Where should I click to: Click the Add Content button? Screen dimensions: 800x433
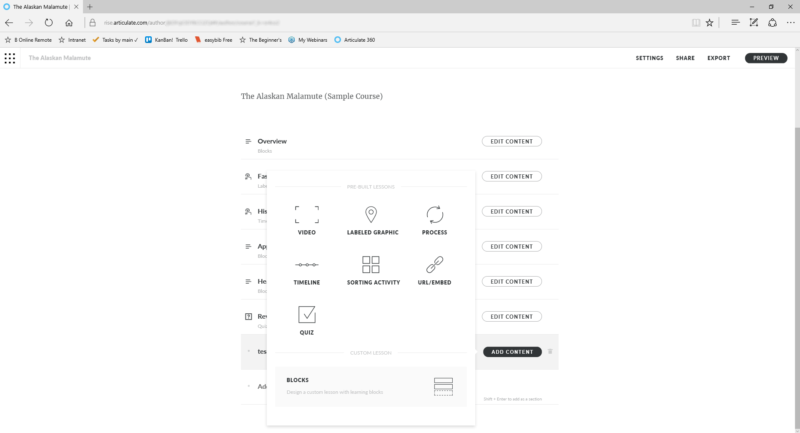click(512, 352)
